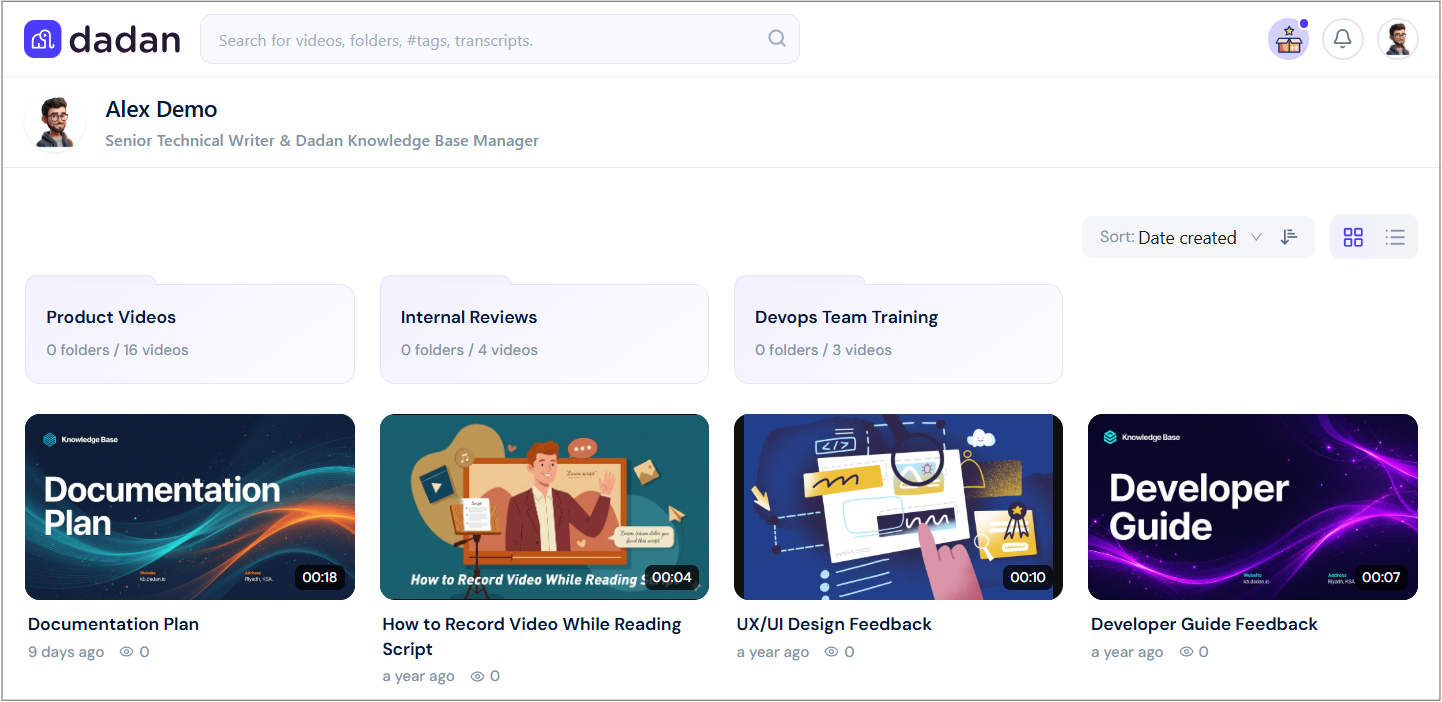The height and width of the screenshot is (702, 1442).
Task: Reverse the sort order with arrow icon
Action: tap(1289, 237)
